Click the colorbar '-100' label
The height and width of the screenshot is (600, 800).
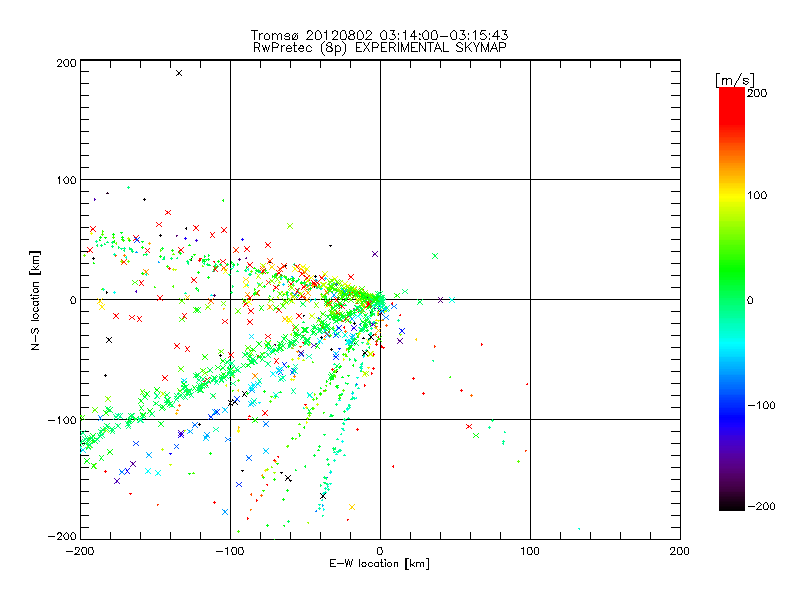tap(761, 405)
